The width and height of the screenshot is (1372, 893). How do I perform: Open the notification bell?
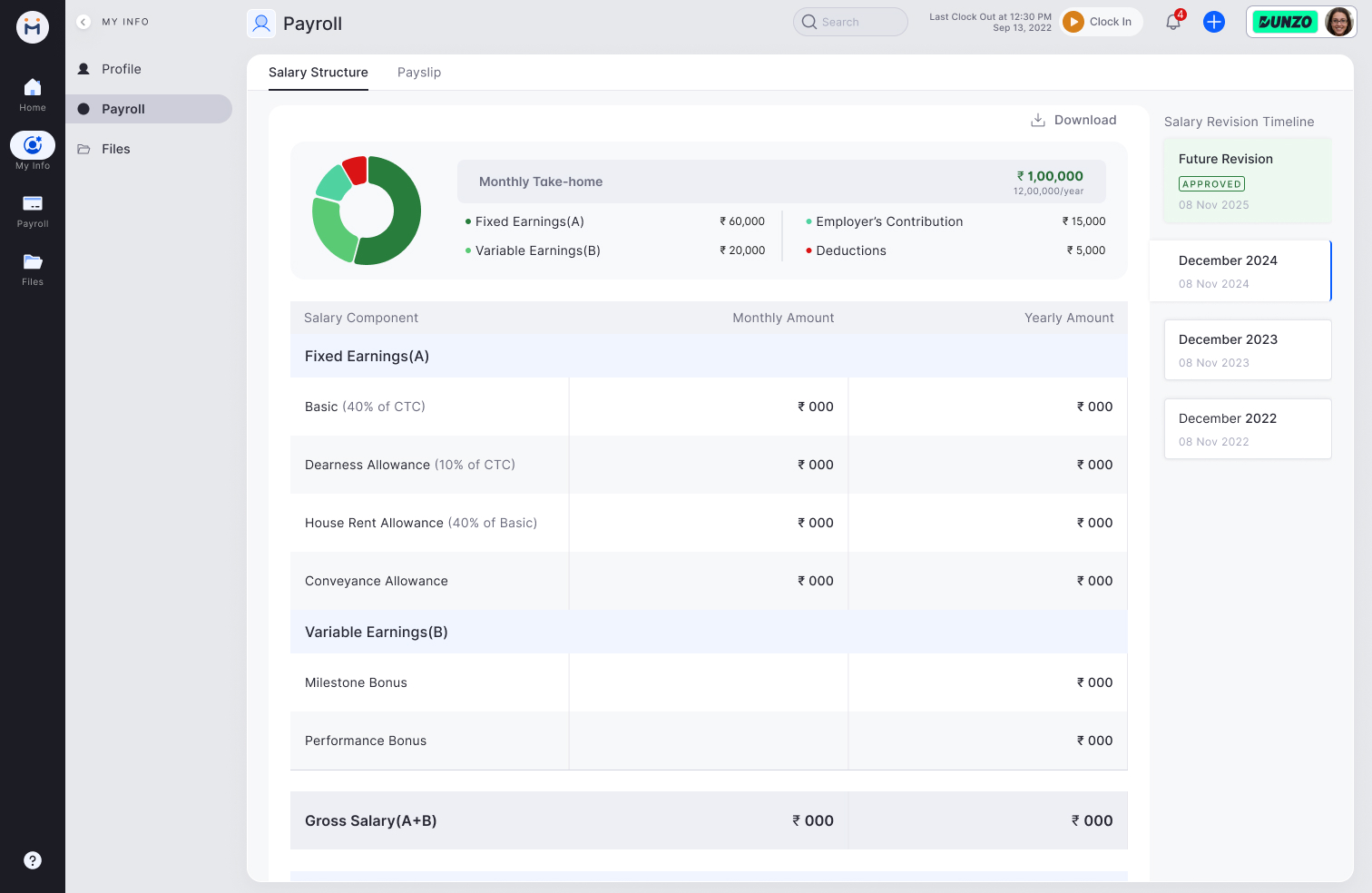tap(1172, 21)
